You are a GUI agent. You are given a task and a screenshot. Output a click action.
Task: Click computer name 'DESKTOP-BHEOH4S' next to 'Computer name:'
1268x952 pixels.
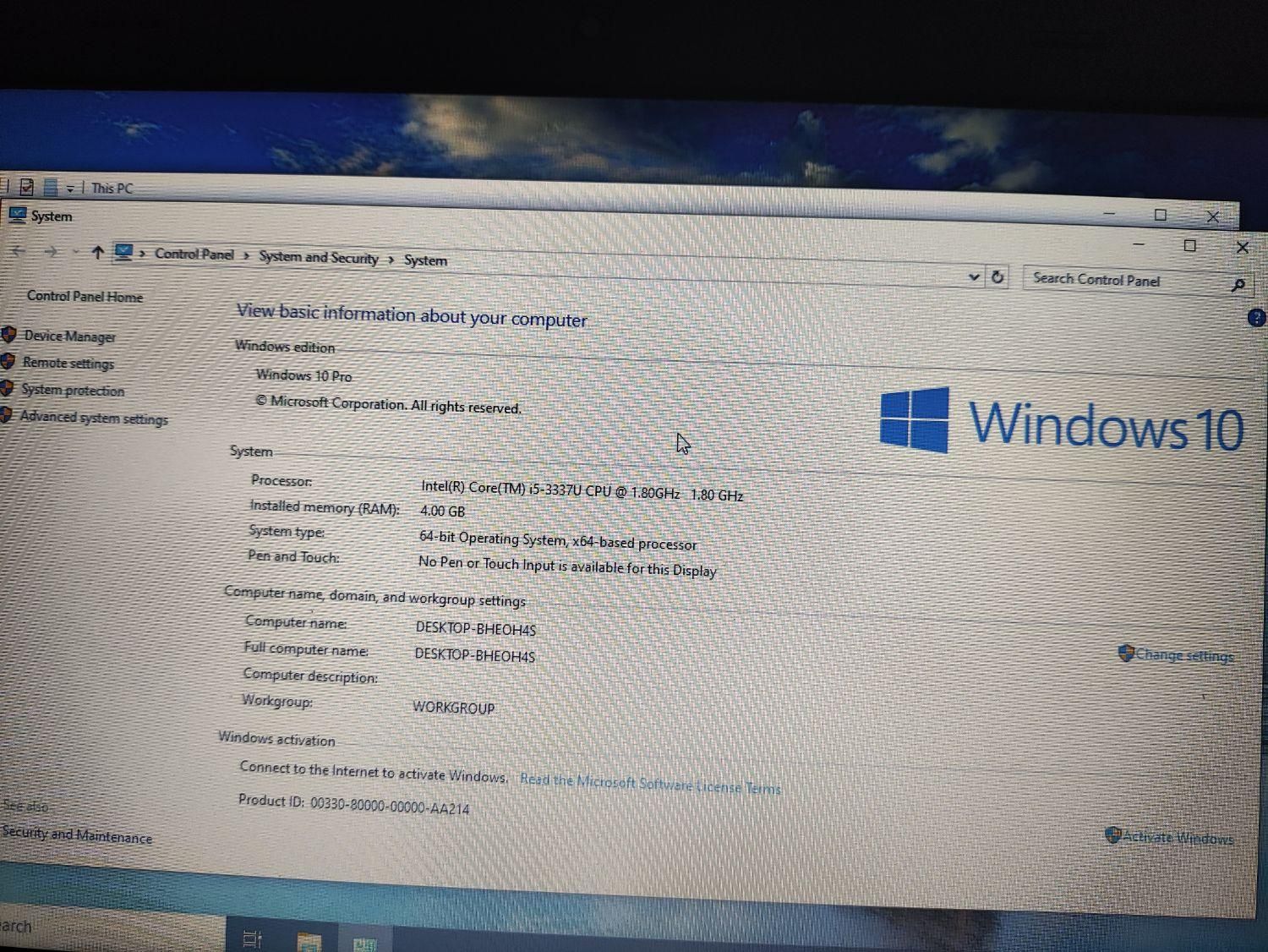click(475, 628)
